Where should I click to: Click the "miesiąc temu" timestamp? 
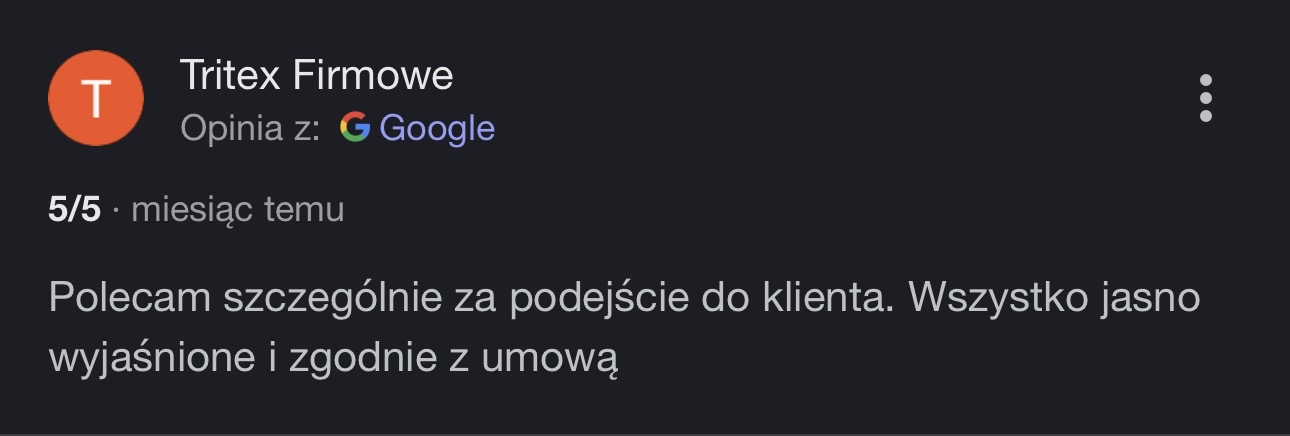click(x=238, y=210)
